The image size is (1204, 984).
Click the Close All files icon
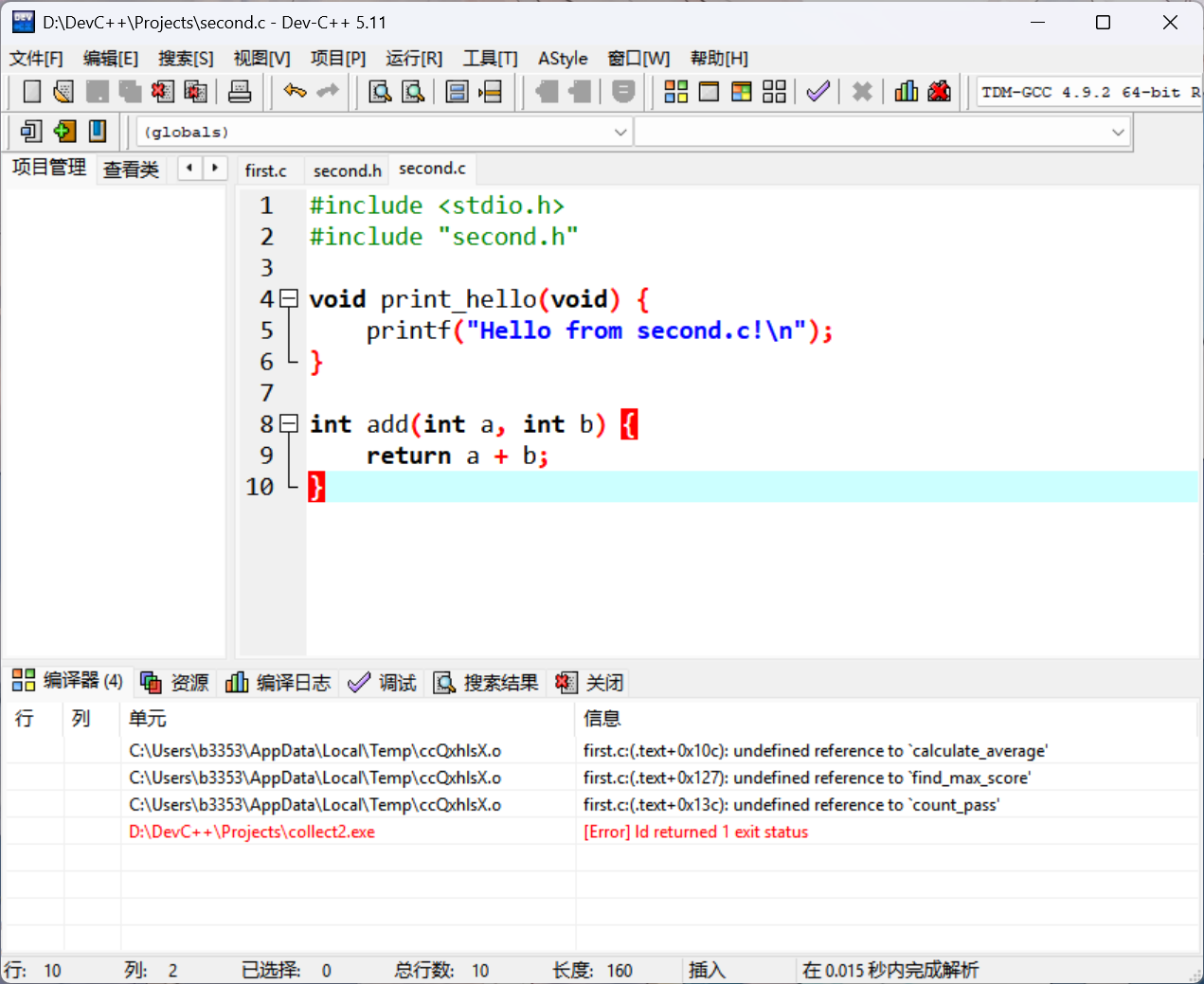pyautogui.click(x=195, y=92)
